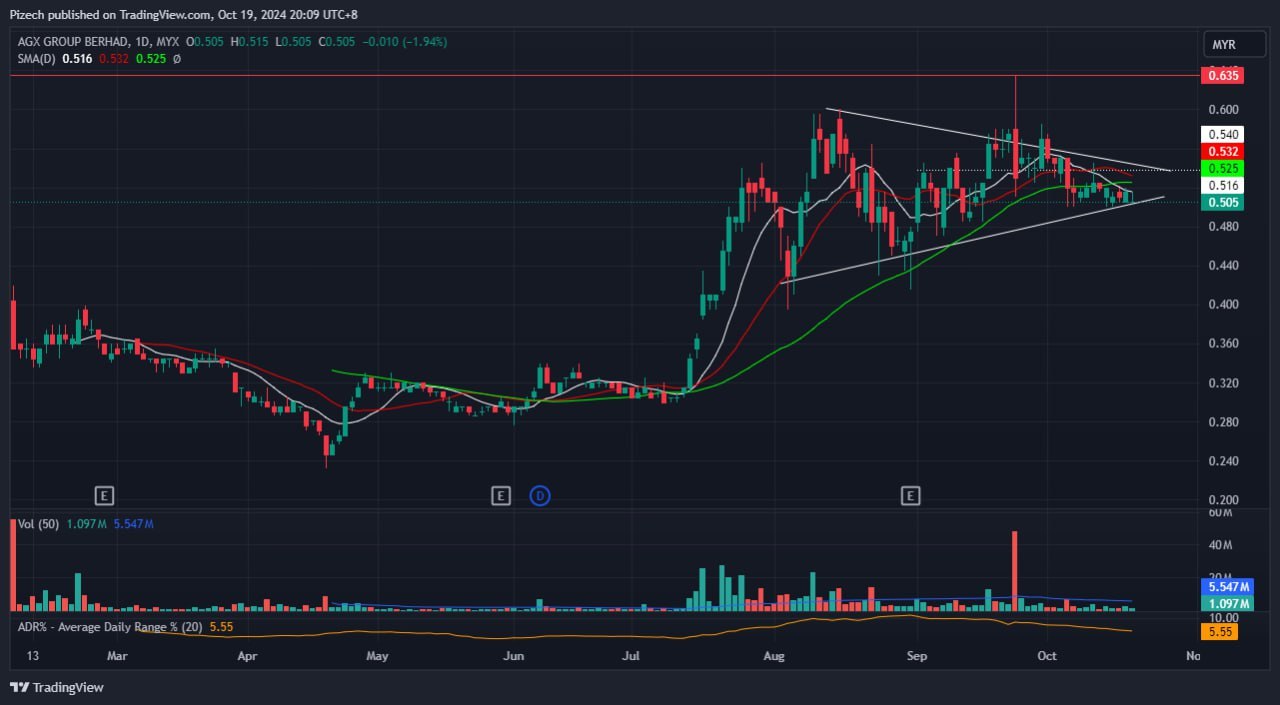Click the 0.516 SMA price label
This screenshot has height=705, width=1280.
(1223, 185)
